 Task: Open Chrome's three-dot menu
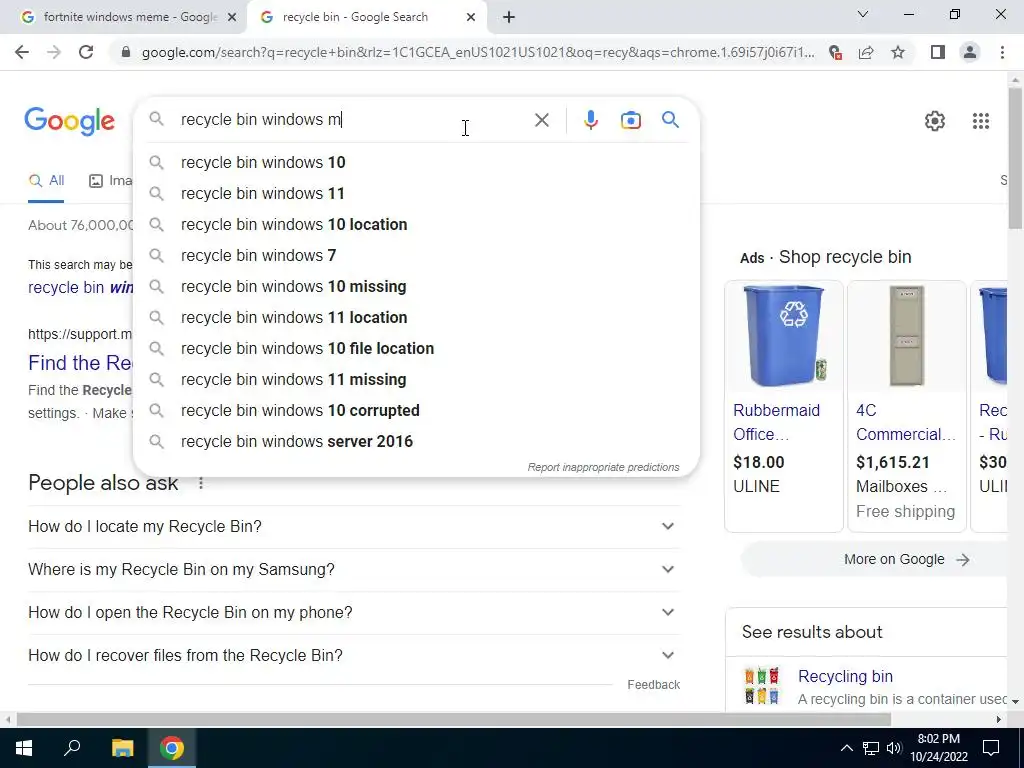1002,52
